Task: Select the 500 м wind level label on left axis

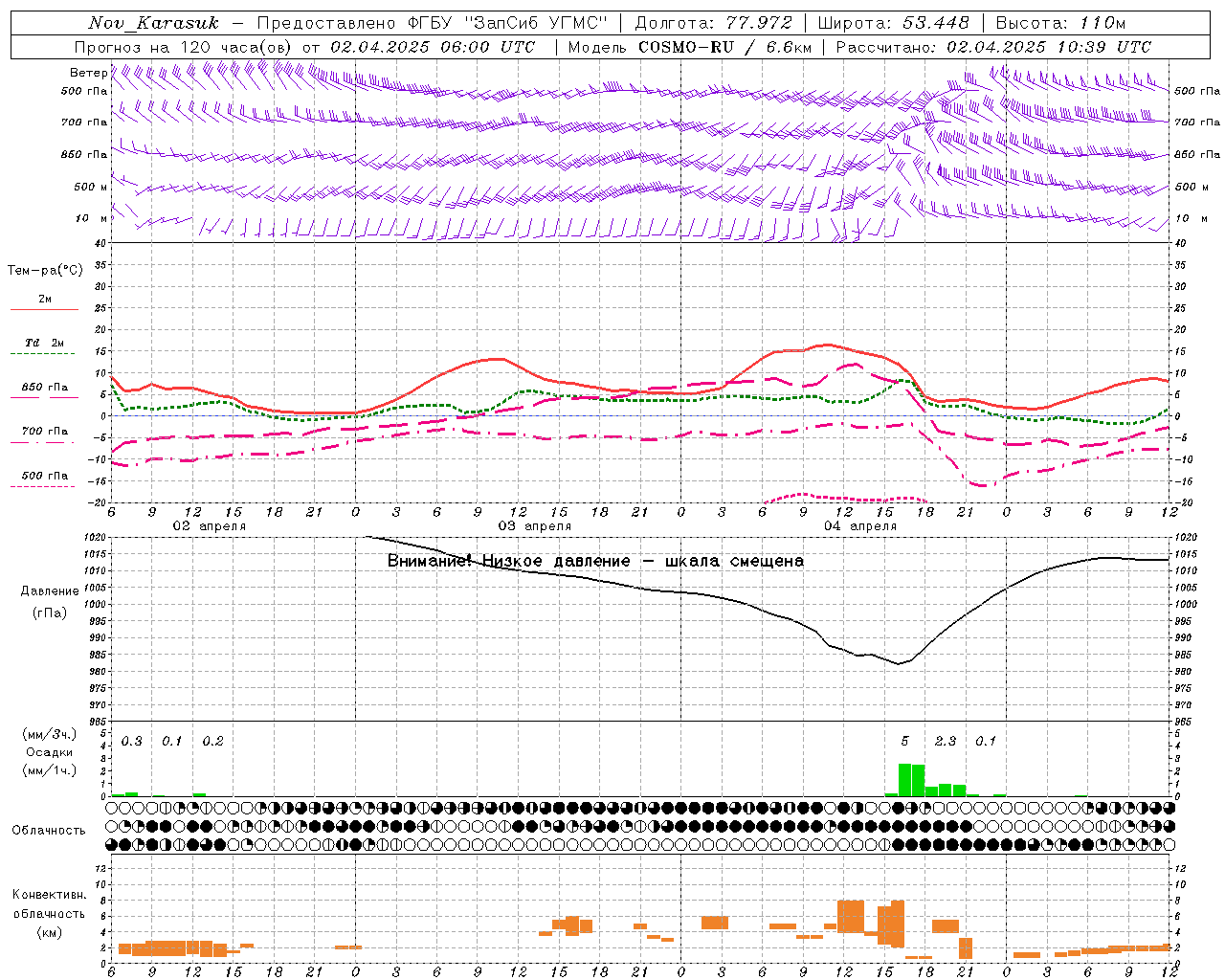Action: click(91, 187)
